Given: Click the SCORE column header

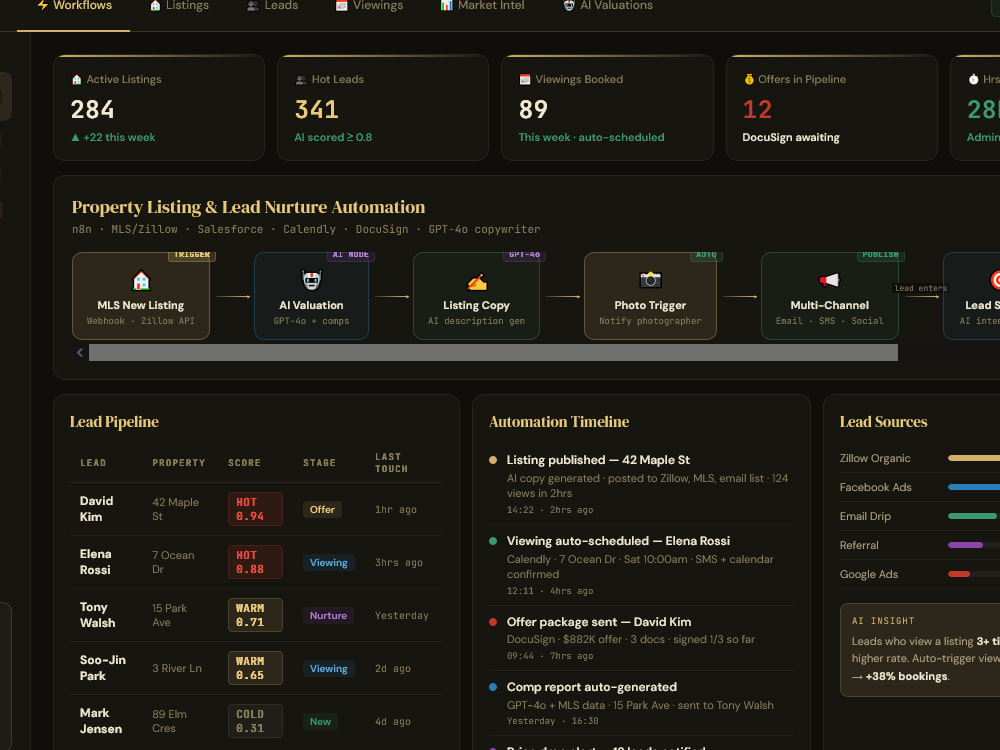Looking at the screenshot, I should pyautogui.click(x=244, y=463).
